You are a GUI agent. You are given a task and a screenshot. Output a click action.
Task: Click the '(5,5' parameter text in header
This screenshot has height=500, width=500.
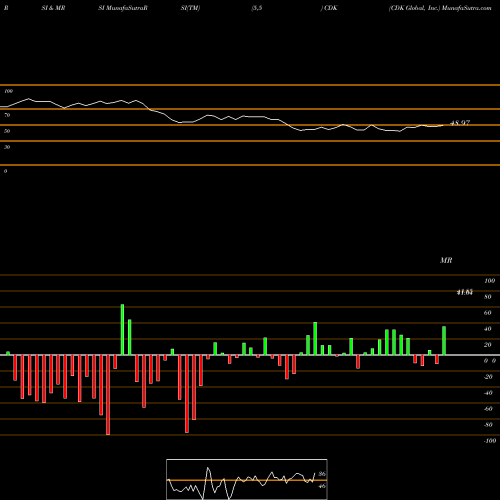[x=257, y=8]
